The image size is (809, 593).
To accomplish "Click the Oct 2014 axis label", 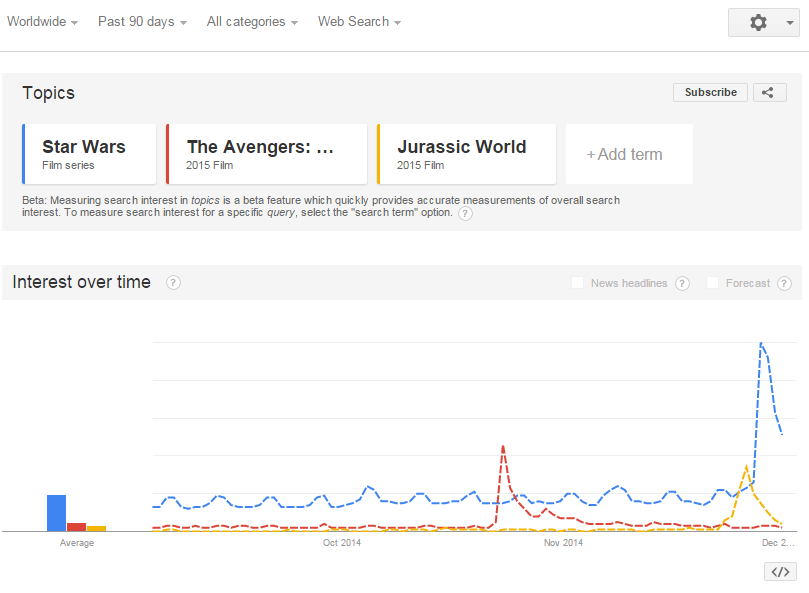I will pyautogui.click(x=342, y=542).
